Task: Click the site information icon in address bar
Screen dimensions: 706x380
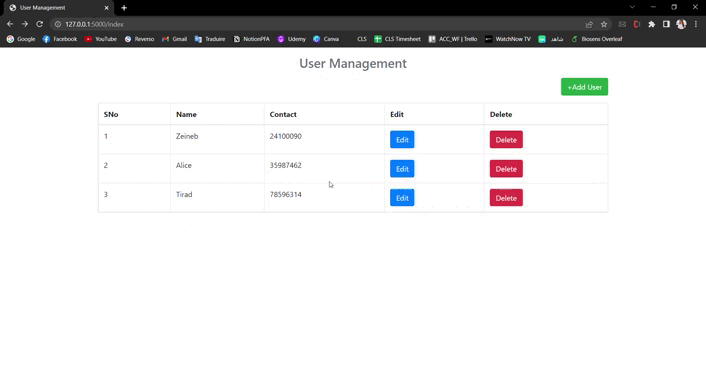Action: point(58,24)
